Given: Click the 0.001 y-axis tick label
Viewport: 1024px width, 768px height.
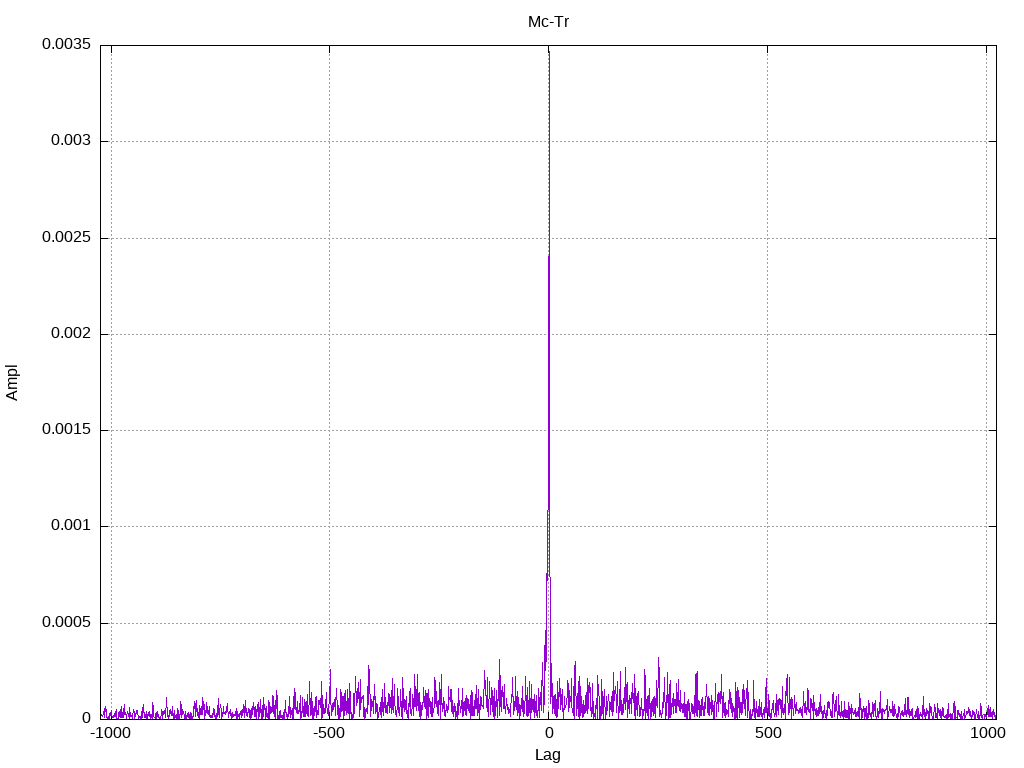Looking at the screenshot, I should click(x=71, y=526).
